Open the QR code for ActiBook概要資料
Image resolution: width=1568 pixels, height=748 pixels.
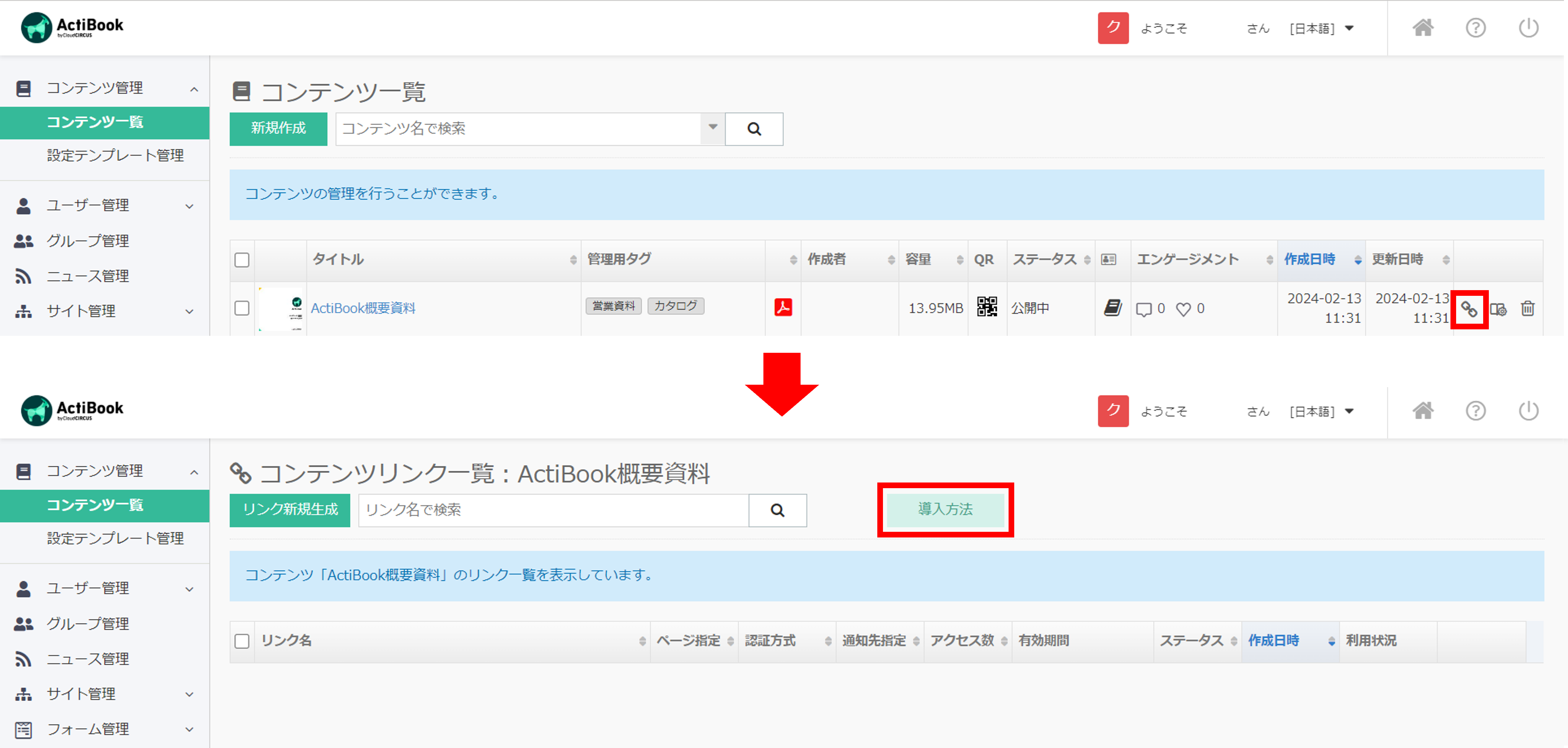[987, 306]
